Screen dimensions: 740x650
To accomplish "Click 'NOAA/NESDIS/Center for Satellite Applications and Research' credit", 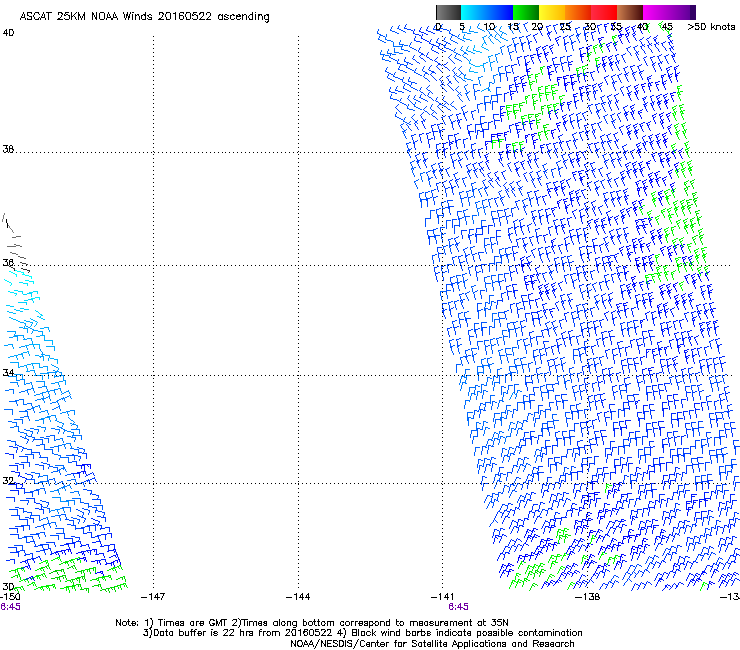I will coord(432,644).
